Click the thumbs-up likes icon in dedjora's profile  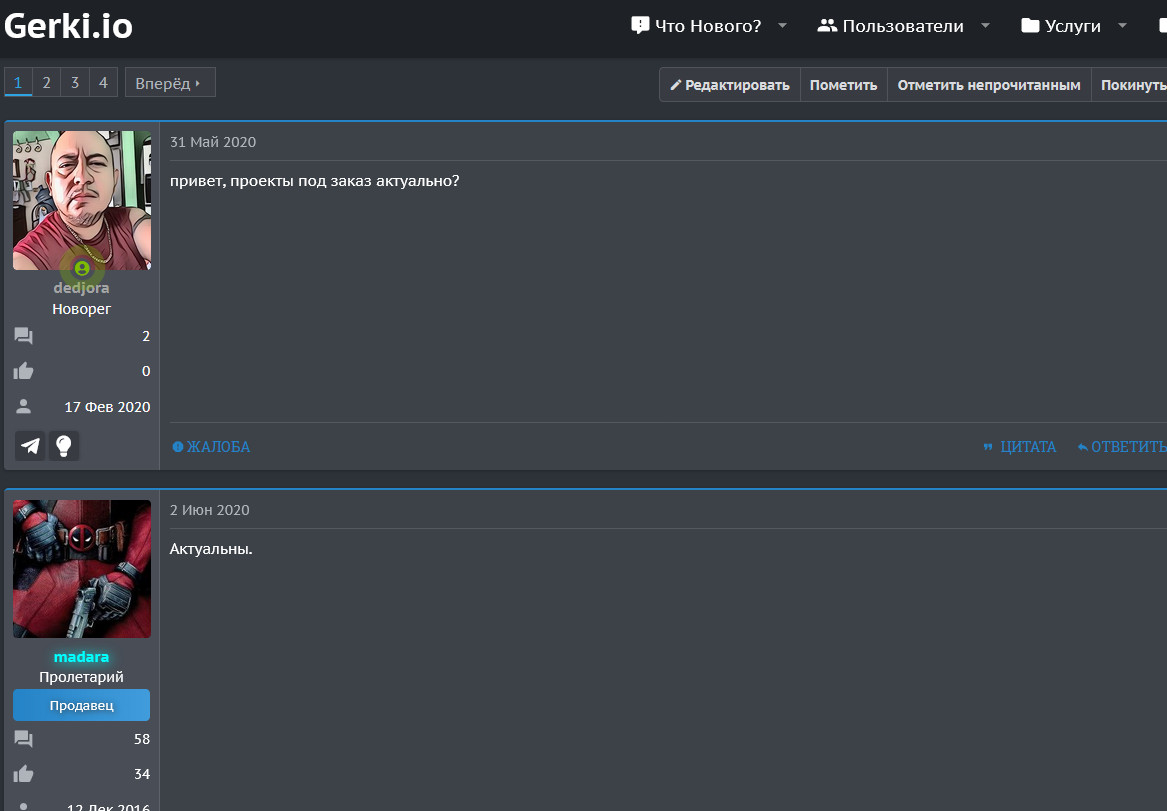tap(23, 371)
